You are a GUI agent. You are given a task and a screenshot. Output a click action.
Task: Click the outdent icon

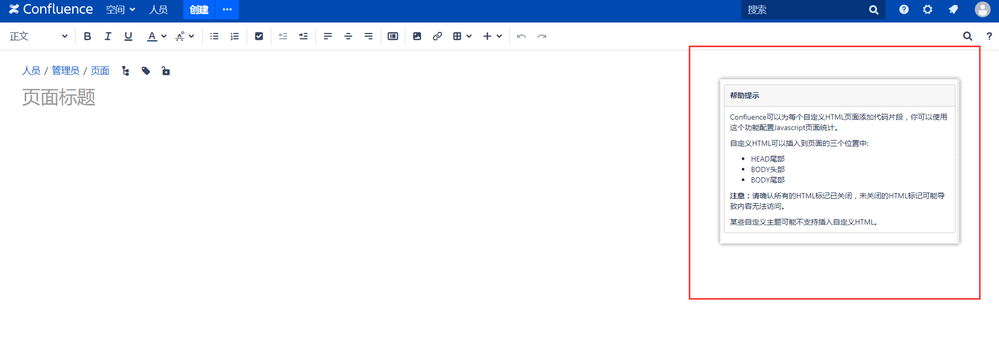tap(283, 36)
